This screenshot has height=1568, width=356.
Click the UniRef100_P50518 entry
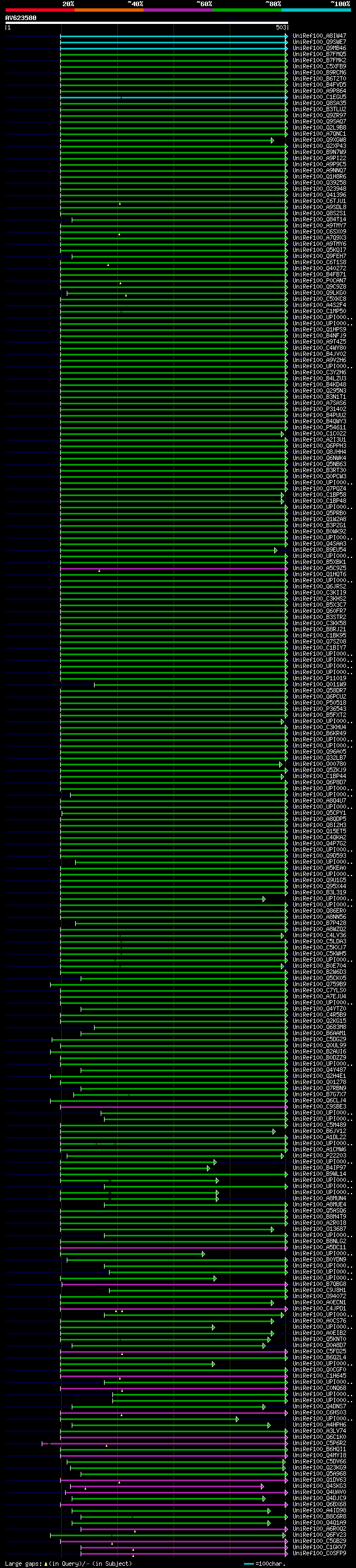pyautogui.click(x=319, y=703)
